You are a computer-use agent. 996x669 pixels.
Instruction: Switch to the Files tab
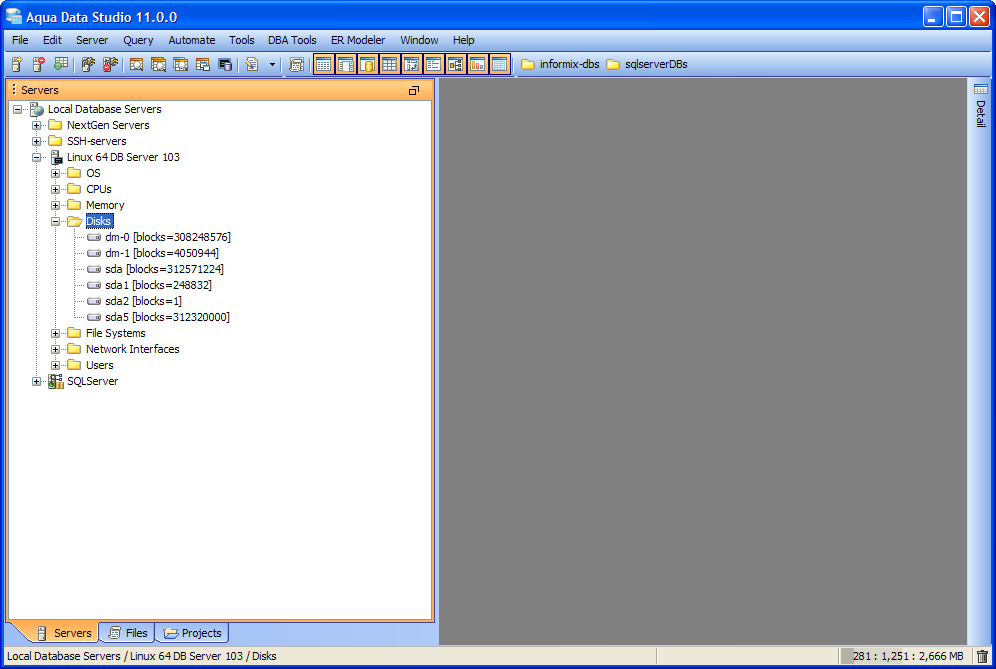click(128, 633)
